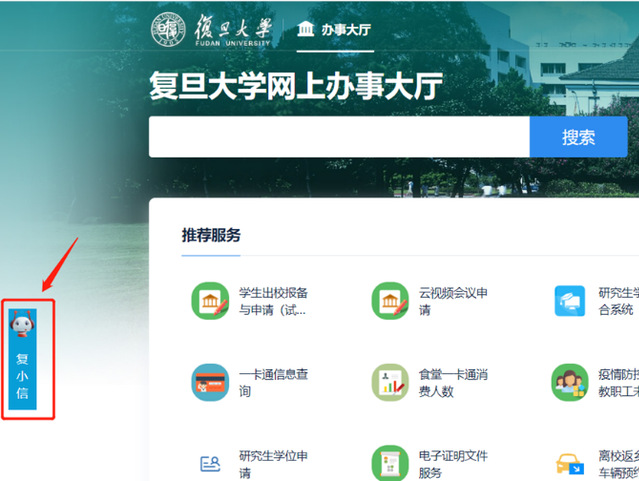Open the 办事大厅 navigation tab
This screenshot has height=481, width=639.
click(334, 30)
